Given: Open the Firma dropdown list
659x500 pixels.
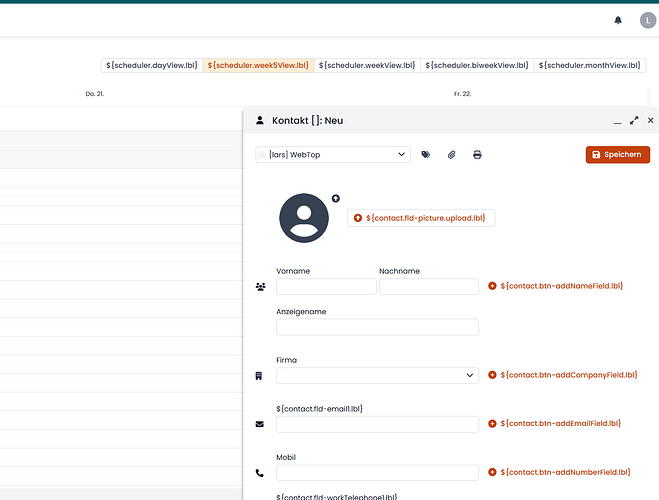Looking at the screenshot, I should (377, 376).
